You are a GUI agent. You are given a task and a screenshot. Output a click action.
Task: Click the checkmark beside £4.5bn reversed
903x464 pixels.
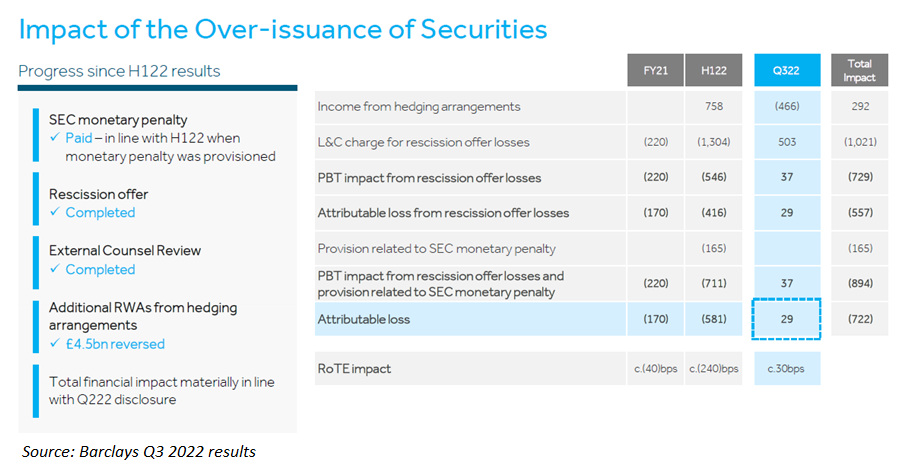55,344
